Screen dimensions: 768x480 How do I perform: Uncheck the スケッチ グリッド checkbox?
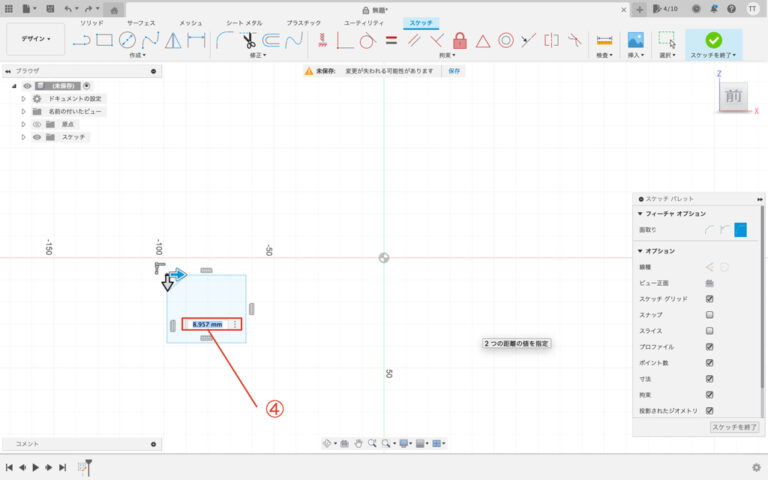click(x=709, y=298)
